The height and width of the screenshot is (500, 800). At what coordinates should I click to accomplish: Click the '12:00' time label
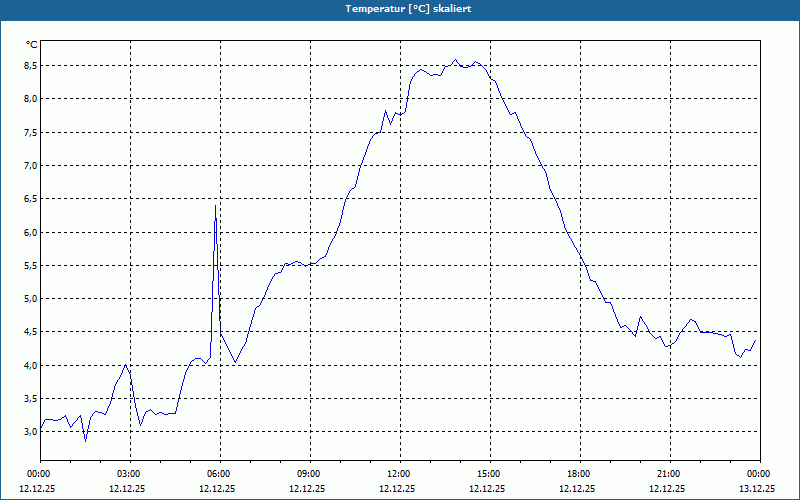coord(398,474)
